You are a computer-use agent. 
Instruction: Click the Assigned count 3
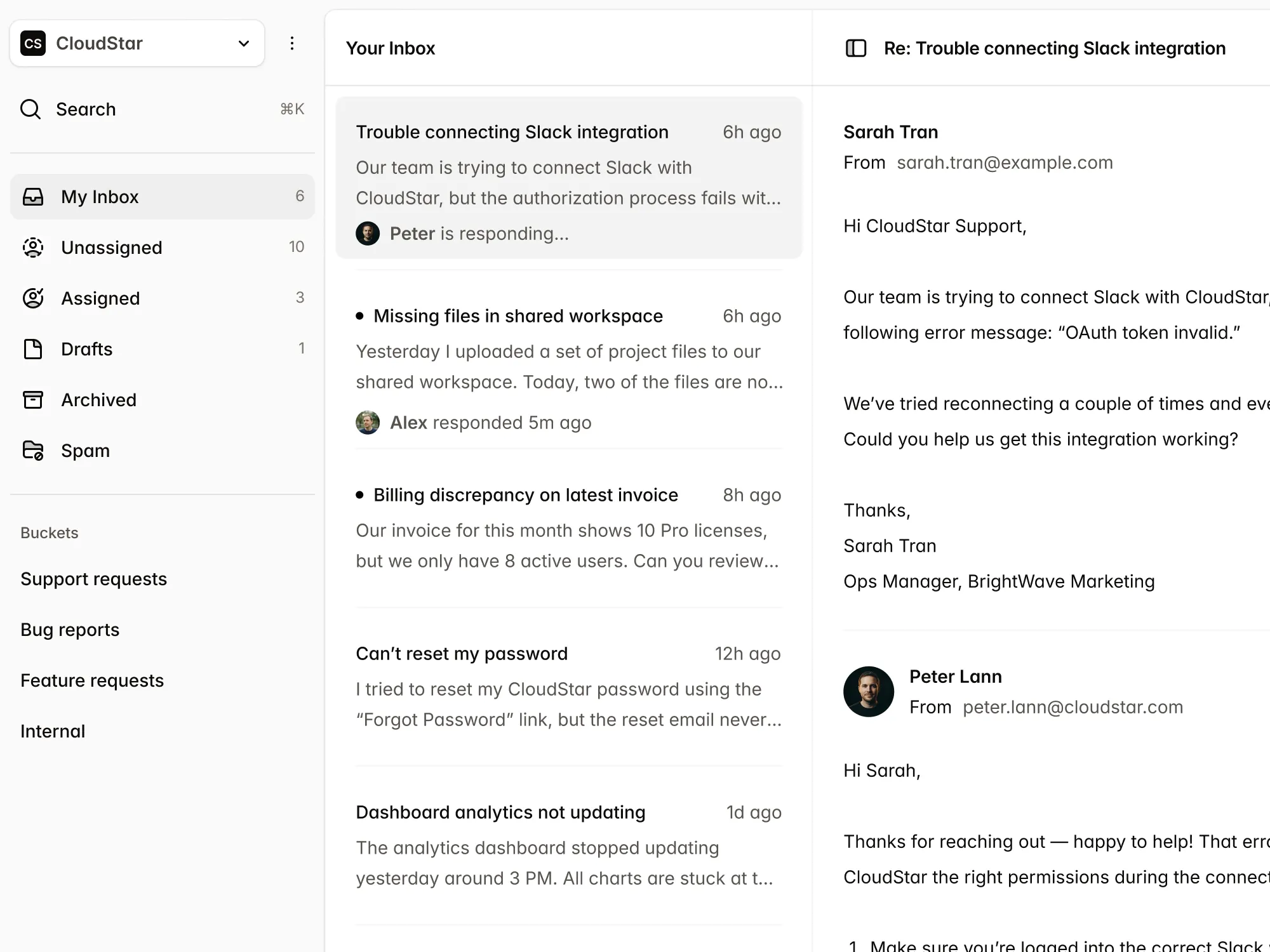point(300,298)
